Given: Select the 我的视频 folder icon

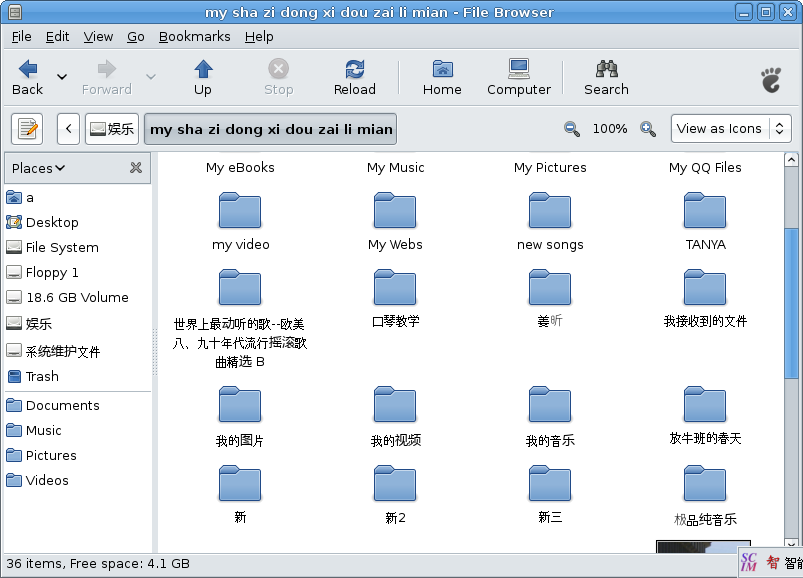Looking at the screenshot, I should click(x=395, y=404).
